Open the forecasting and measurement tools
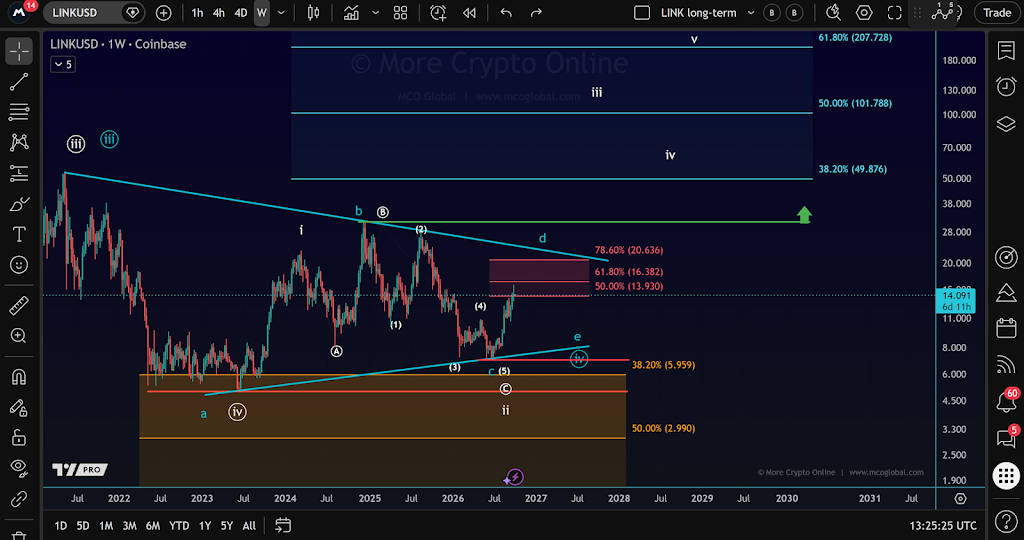Screen dimensions: 1024x540 tap(19, 173)
